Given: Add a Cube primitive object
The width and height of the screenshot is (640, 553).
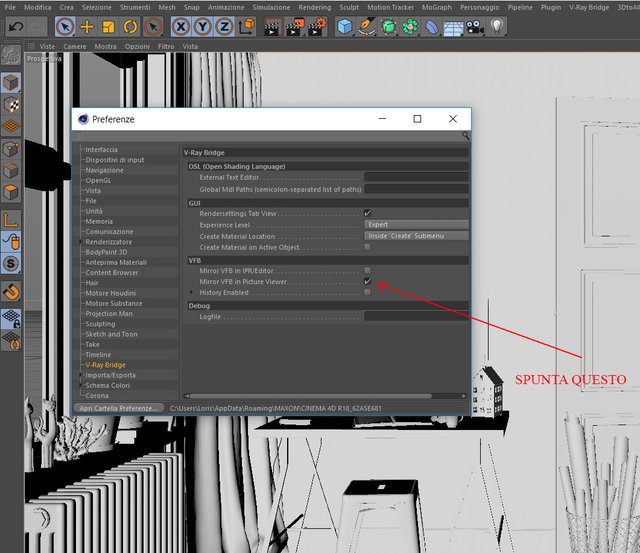Looking at the screenshot, I should (345, 27).
